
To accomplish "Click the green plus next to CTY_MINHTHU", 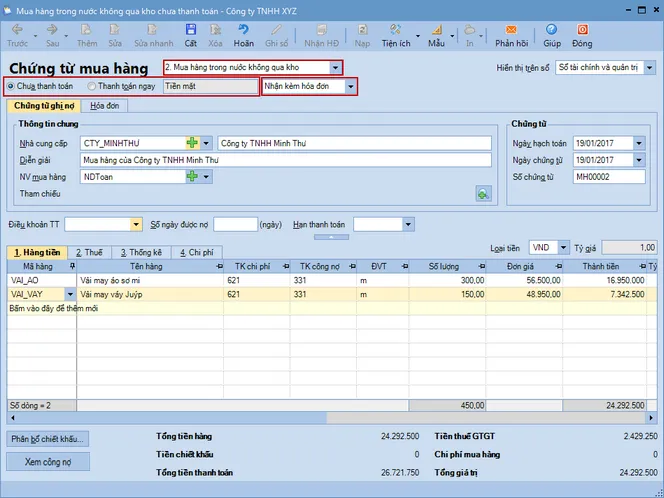I will [191, 143].
